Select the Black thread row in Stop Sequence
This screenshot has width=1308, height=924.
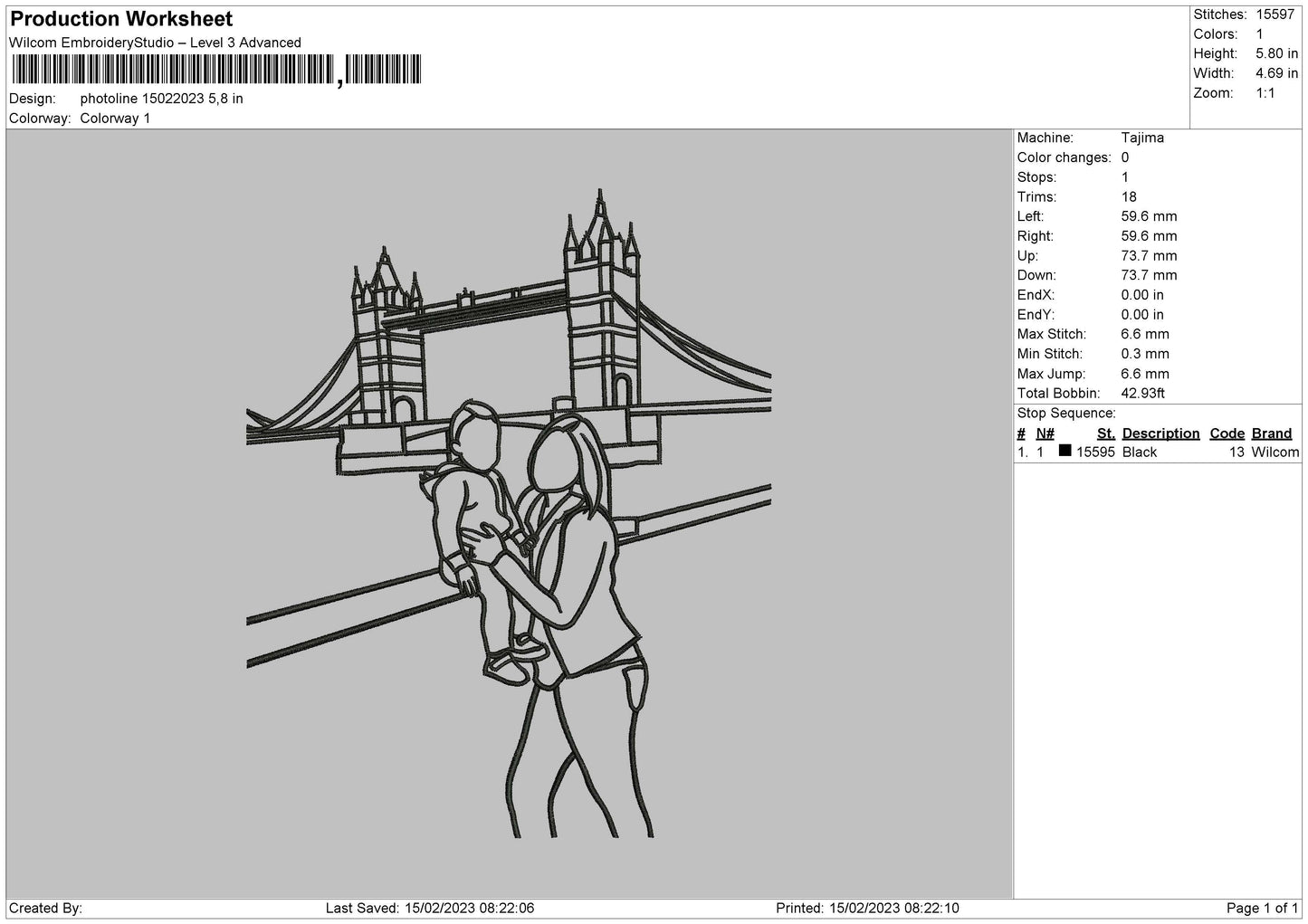[x=1158, y=452]
